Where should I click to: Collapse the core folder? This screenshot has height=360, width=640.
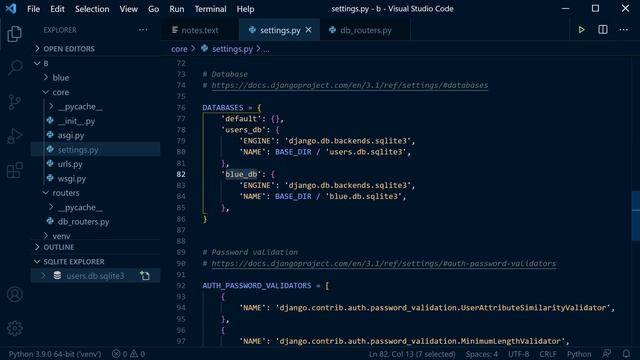[x=46, y=92]
